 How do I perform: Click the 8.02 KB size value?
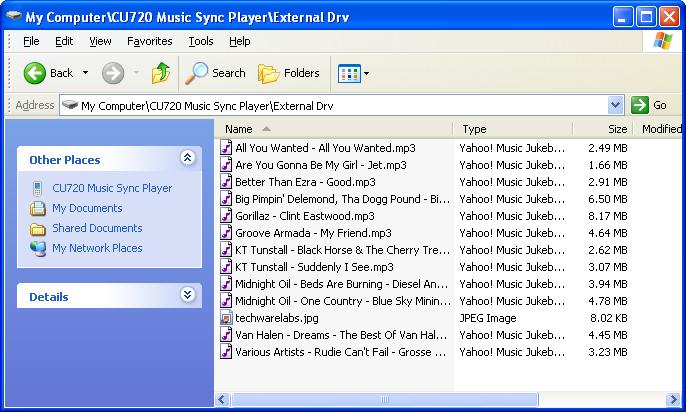[608, 318]
